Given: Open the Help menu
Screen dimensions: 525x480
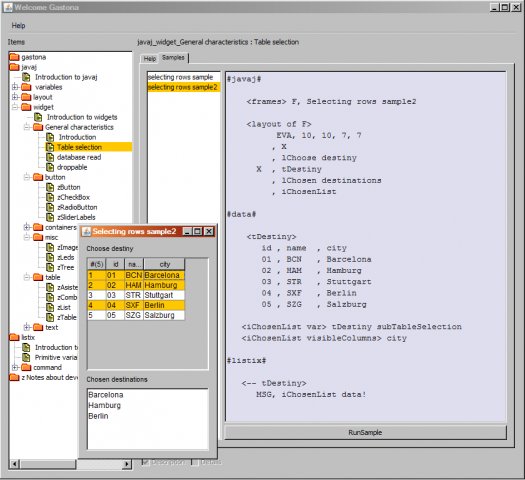Looking at the screenshot, I should tap(18, 25).
